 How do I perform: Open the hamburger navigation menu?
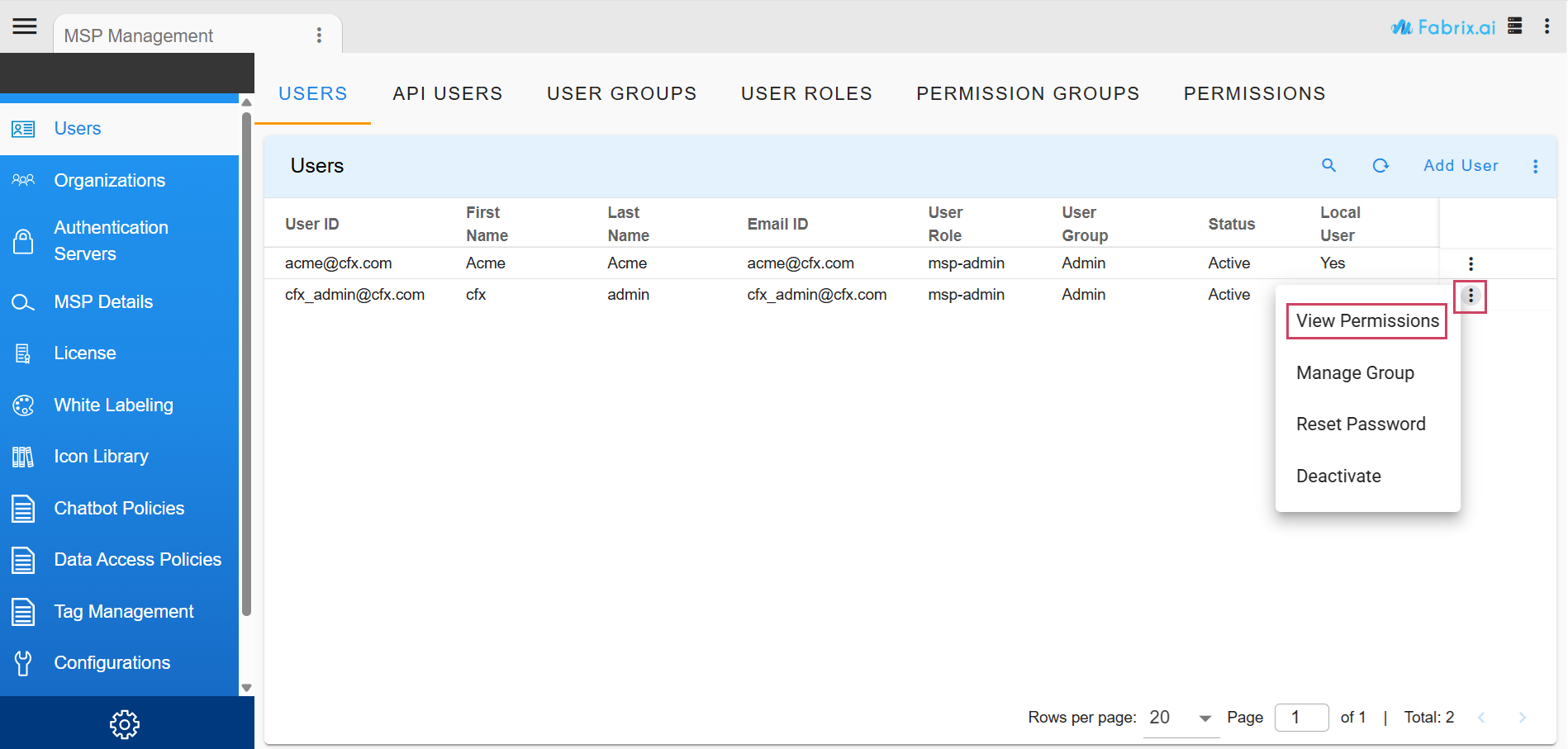[x=24, y=26]
